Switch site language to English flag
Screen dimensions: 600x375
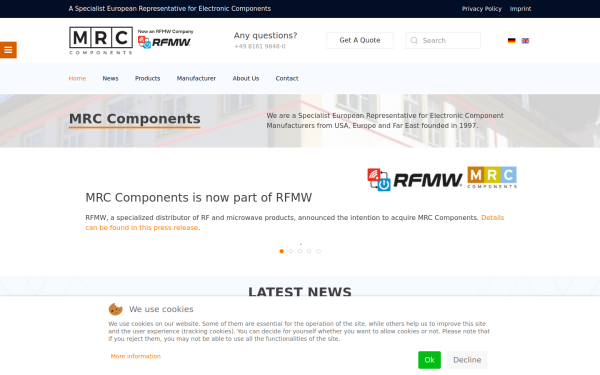click(x=525, y=41)
